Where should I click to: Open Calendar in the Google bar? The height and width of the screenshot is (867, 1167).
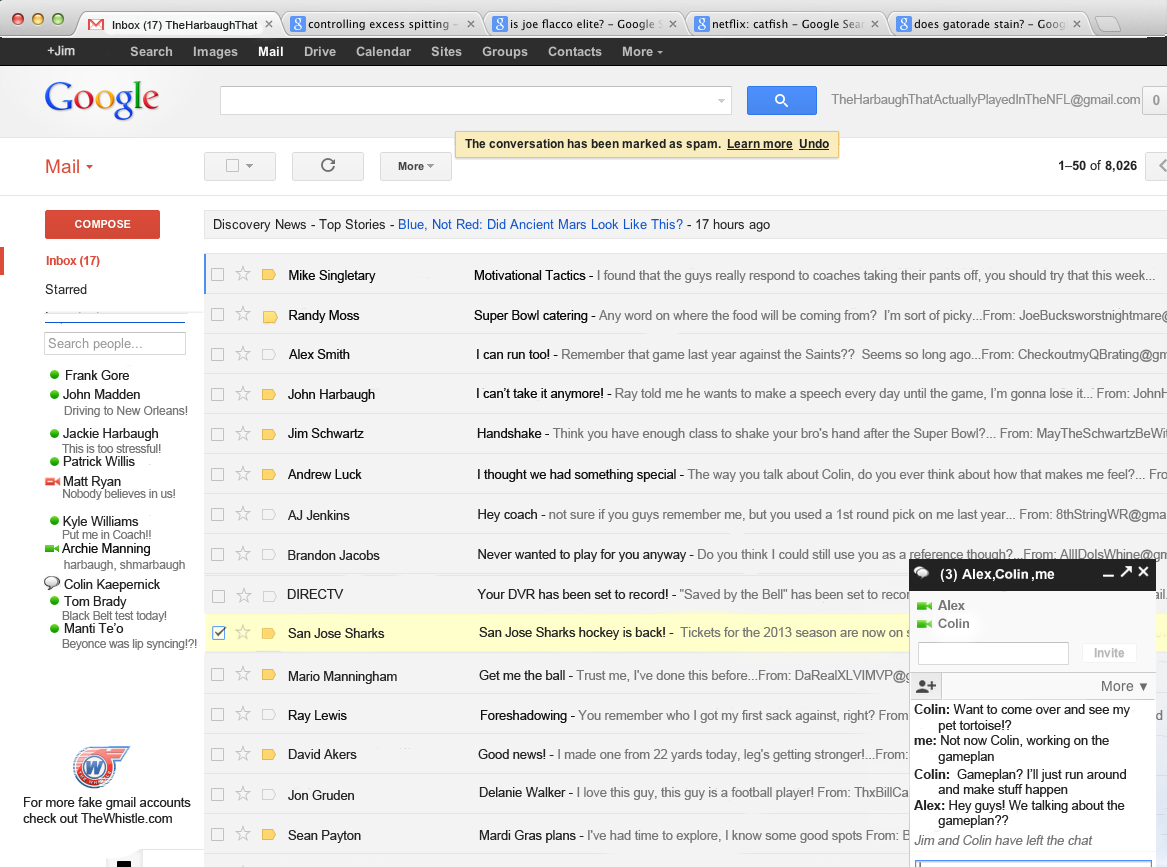[383, 51]
